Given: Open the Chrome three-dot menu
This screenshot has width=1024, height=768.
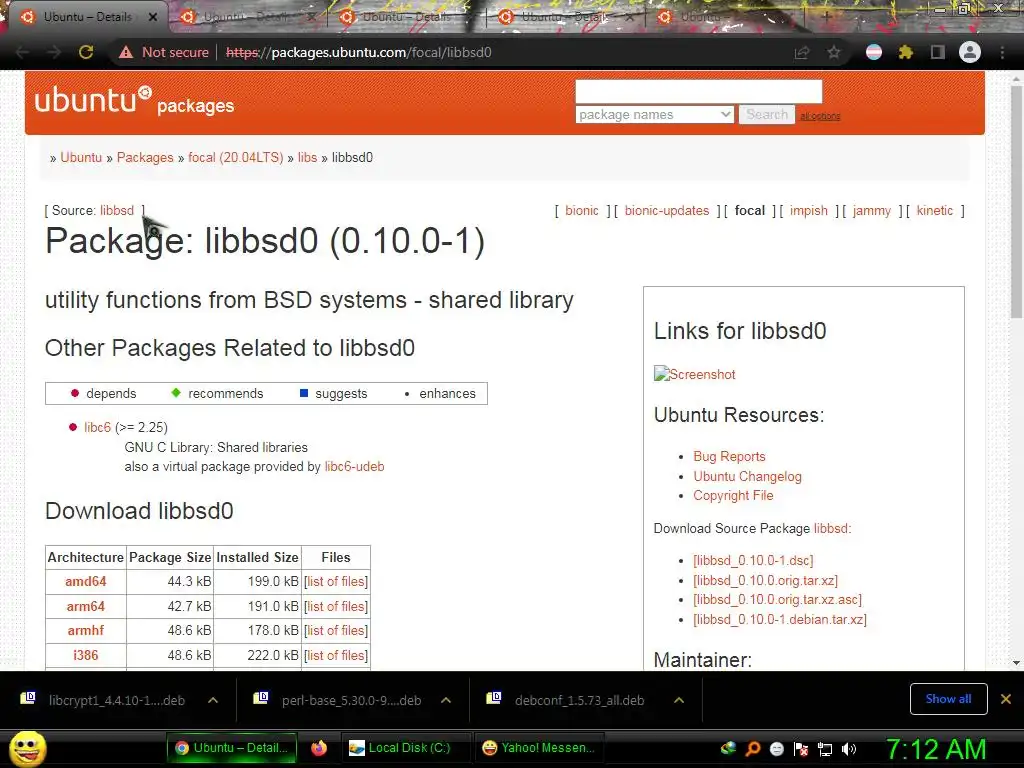Looking at the screenshot, I should click(x=1002, y=52).
